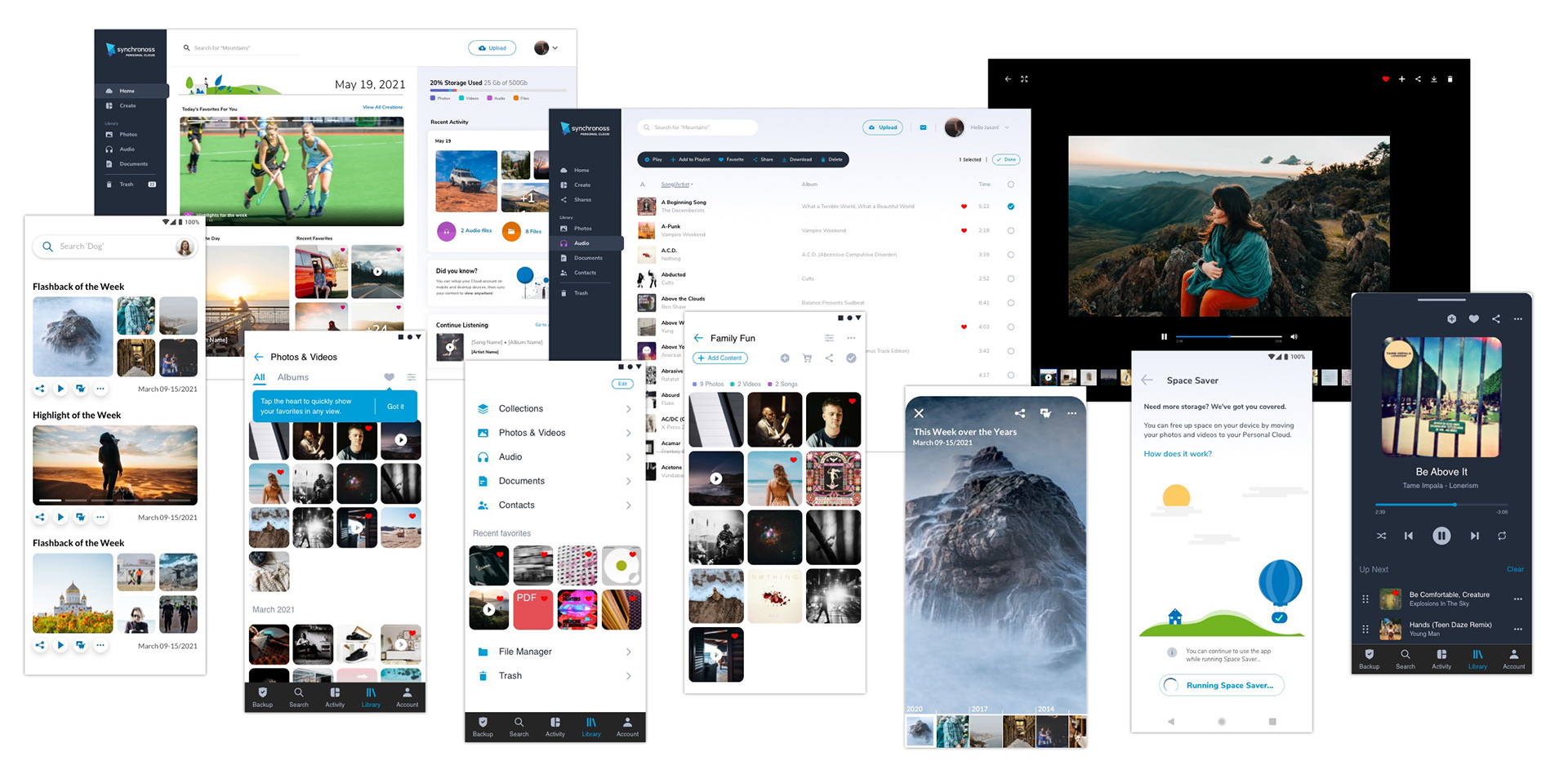Pause the slideshow in the photo viewer

point(1164,336)
